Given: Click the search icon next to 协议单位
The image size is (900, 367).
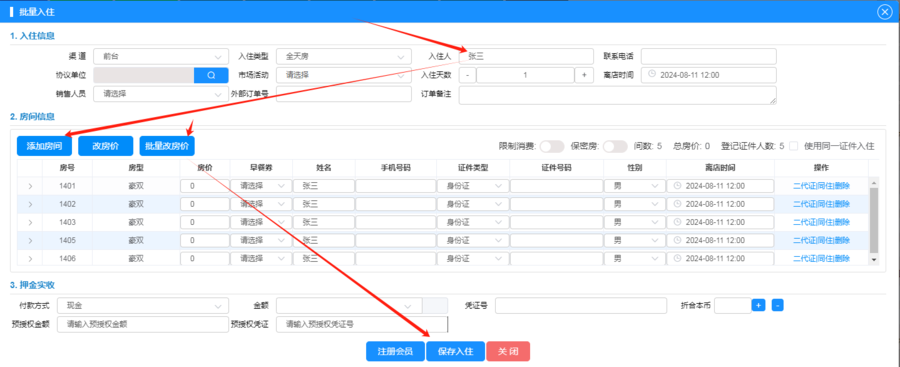Looking at the screenshot, I should coord(211,75).
